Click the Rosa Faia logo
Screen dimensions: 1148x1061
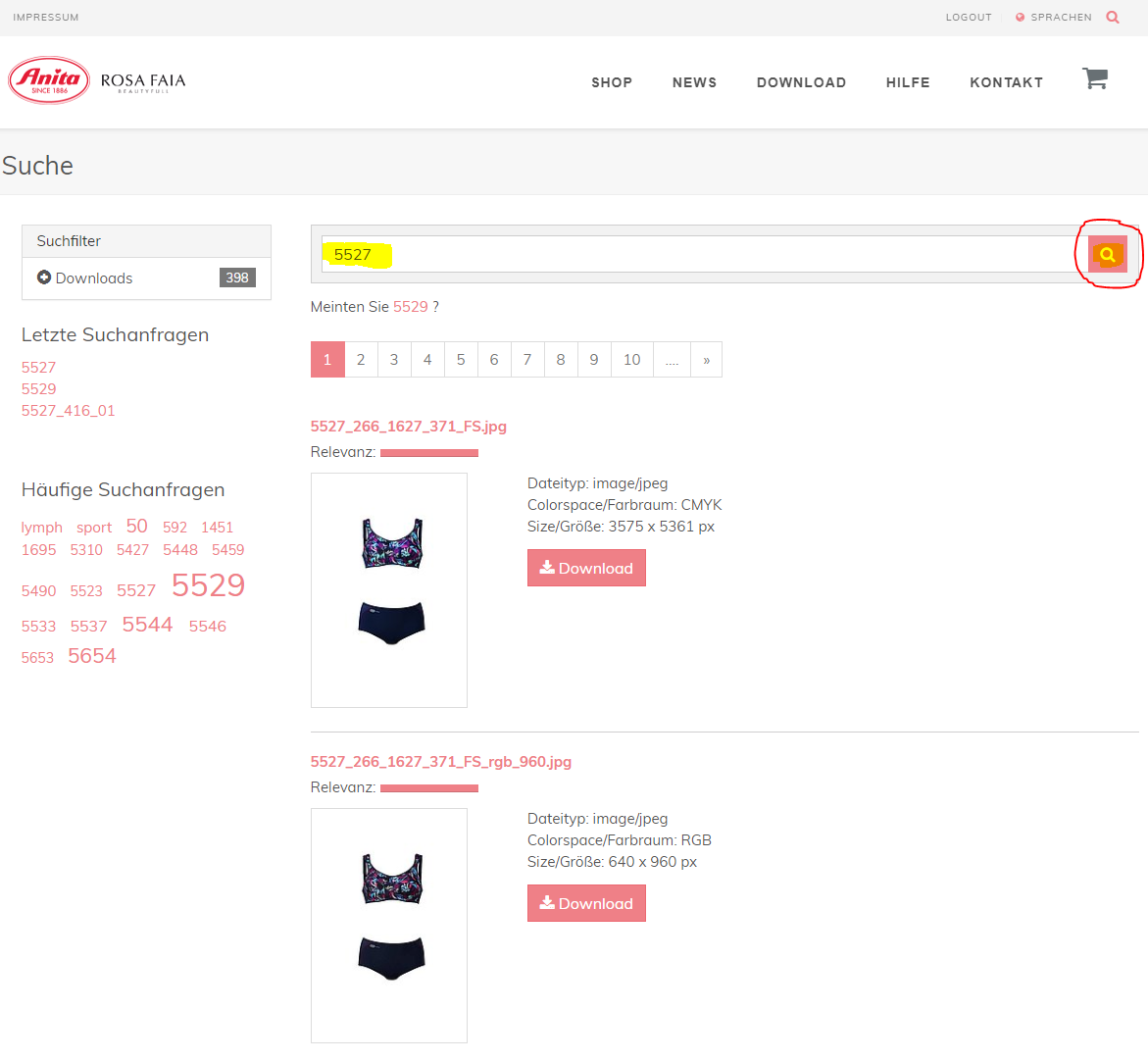tap(143, 81)
